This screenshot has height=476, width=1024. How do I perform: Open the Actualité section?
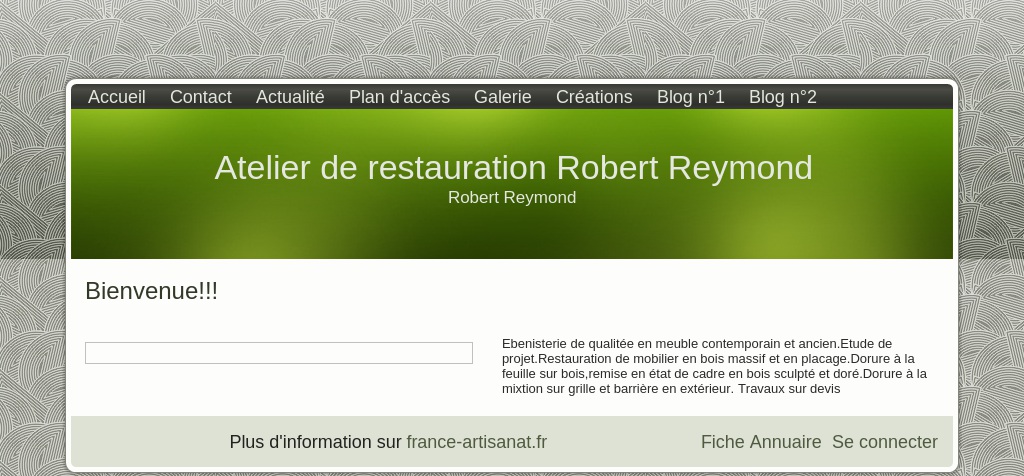coord(290,97)
